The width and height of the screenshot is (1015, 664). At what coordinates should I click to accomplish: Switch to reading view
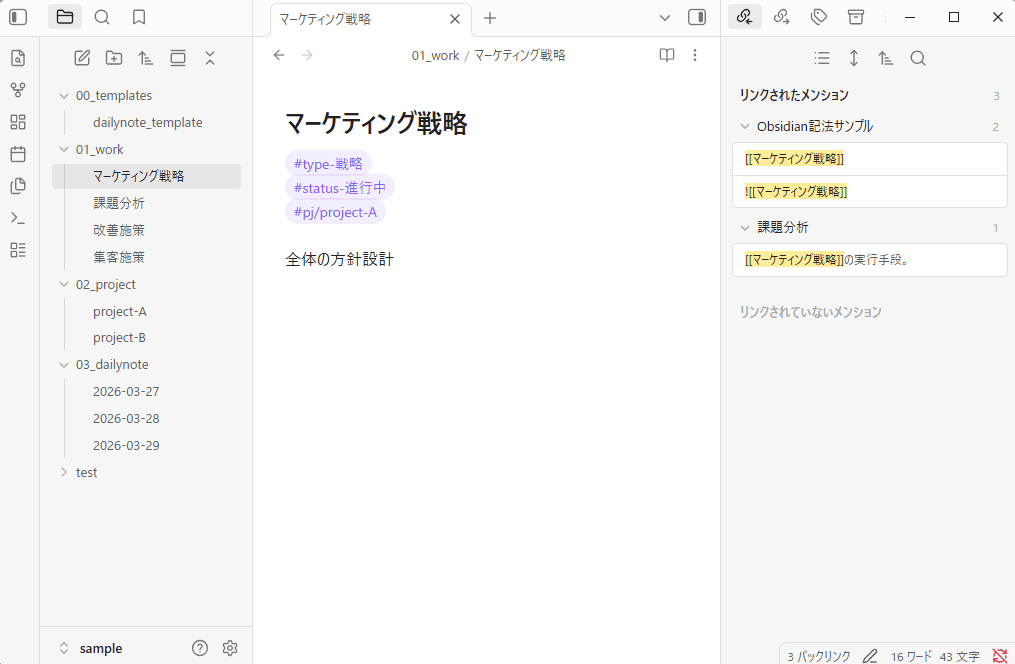pos(666,55)
